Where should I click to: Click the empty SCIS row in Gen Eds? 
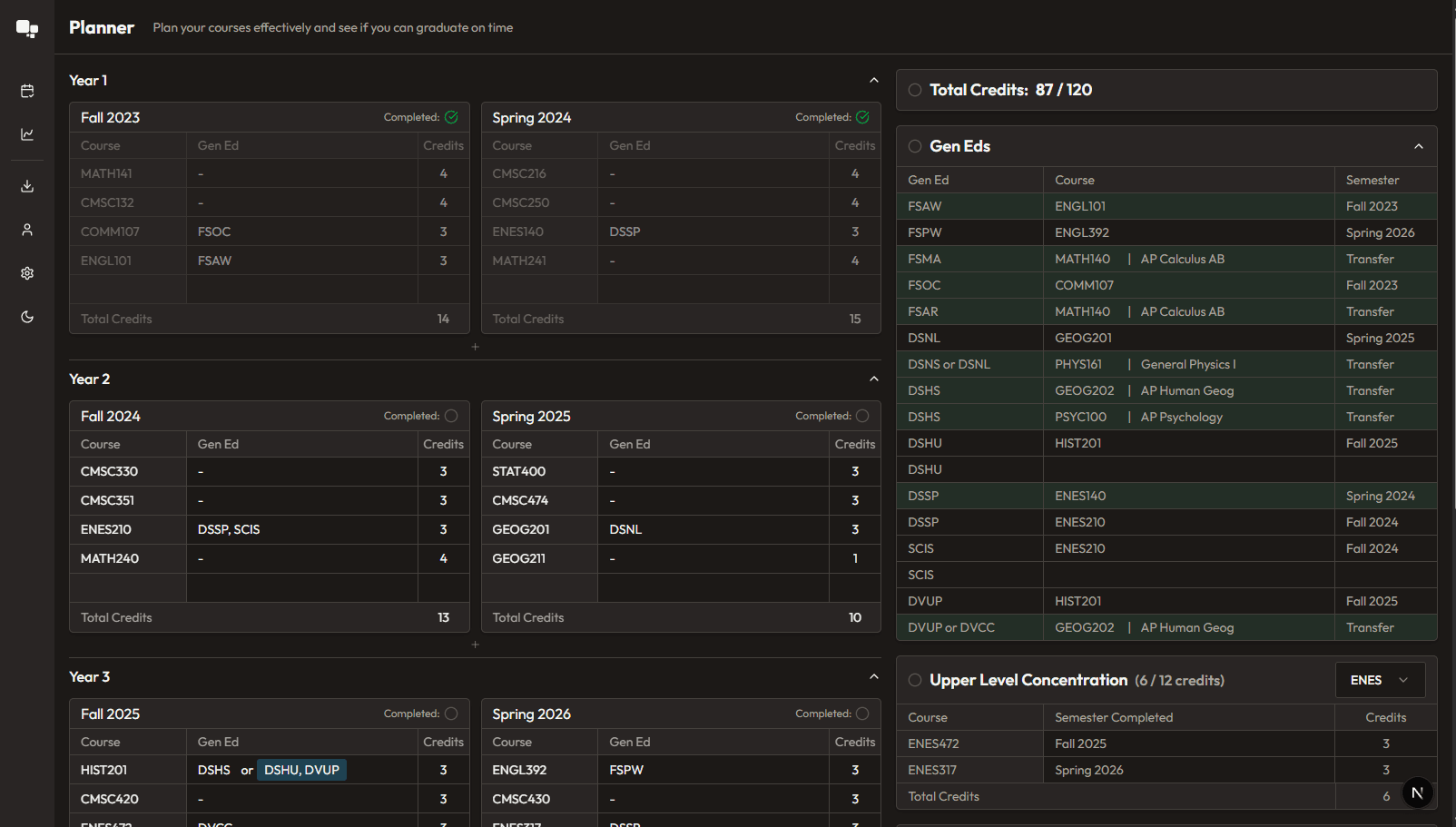coord(1166,575)
